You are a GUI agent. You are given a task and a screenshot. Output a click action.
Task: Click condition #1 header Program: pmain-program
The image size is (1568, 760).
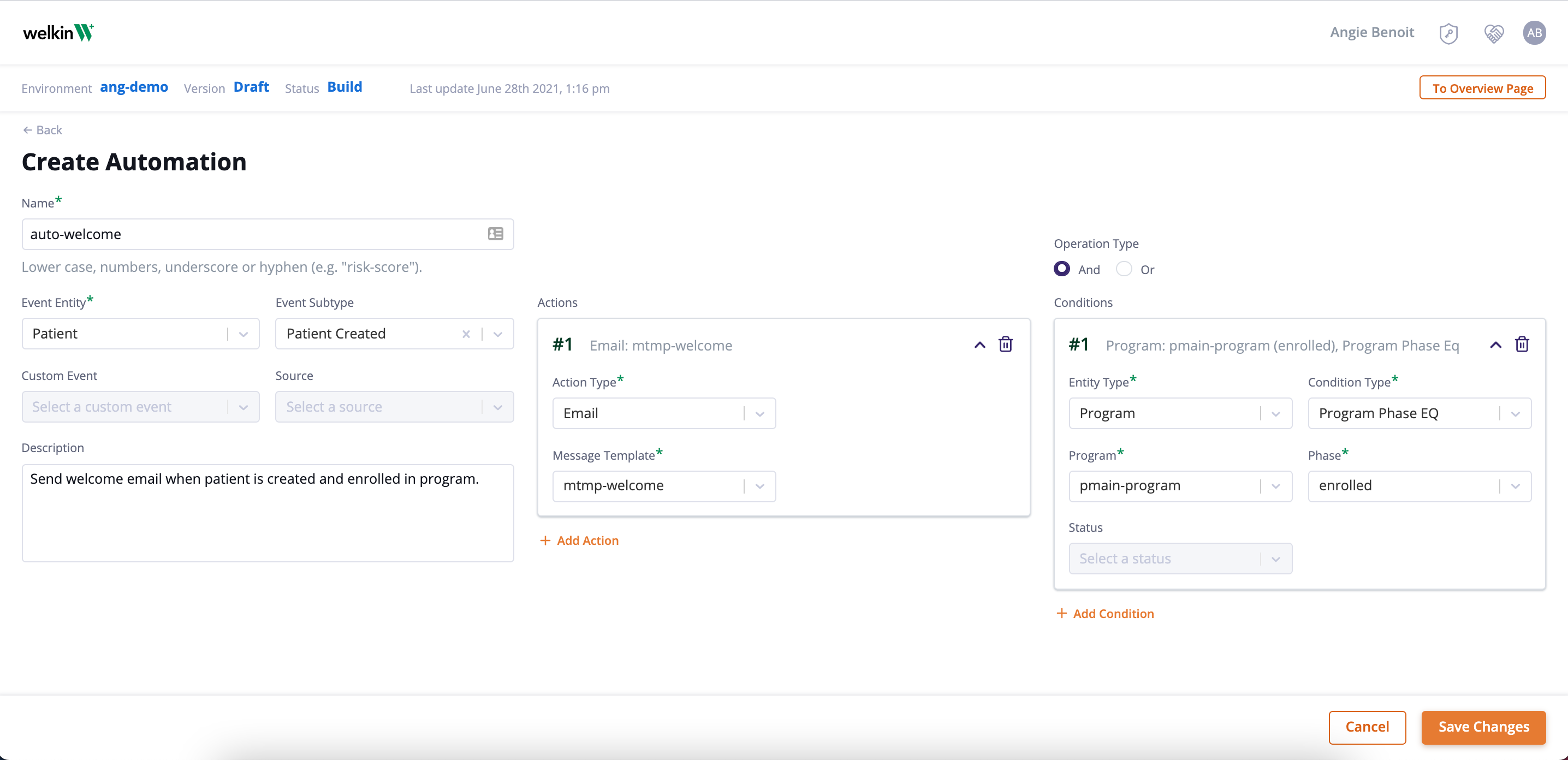point(1282,346)
